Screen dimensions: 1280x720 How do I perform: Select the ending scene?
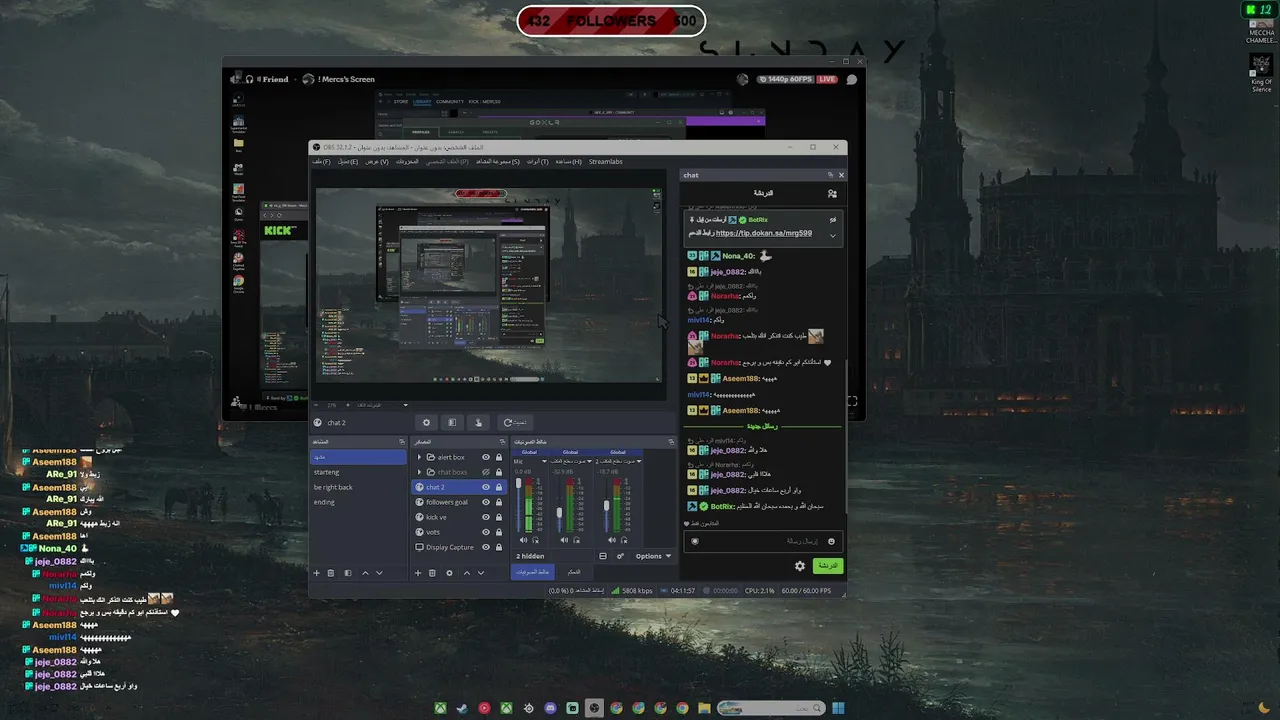pyautogui.click(x=358, y=502)
